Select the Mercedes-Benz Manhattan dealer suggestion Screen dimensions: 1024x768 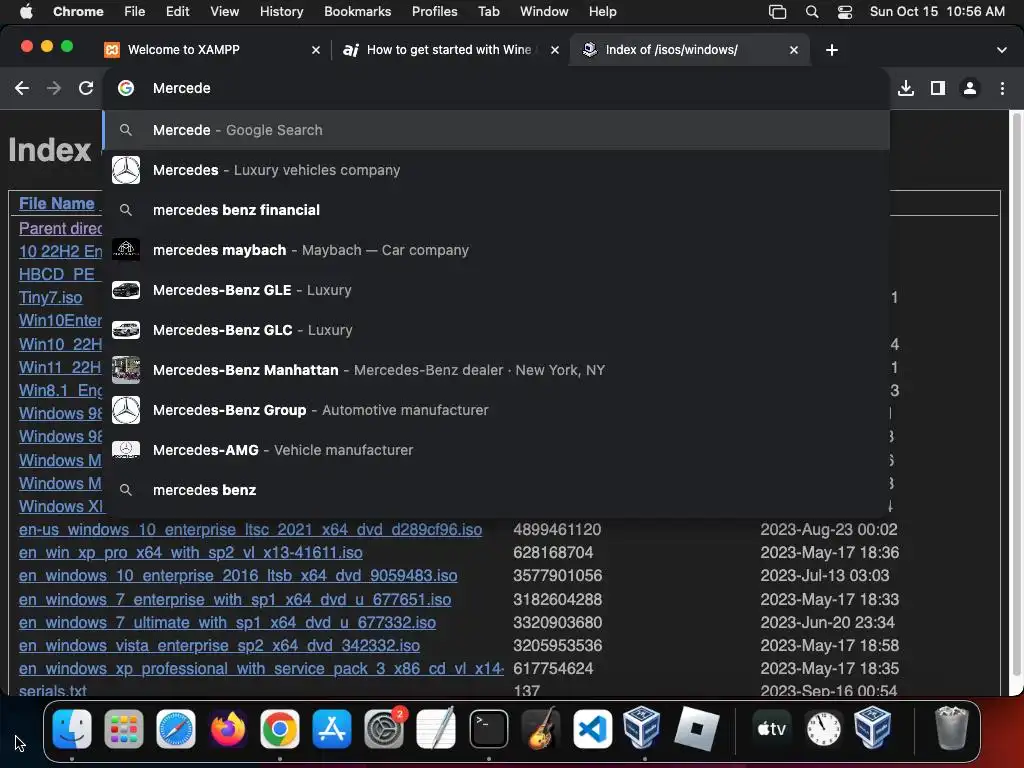(496, 370)
